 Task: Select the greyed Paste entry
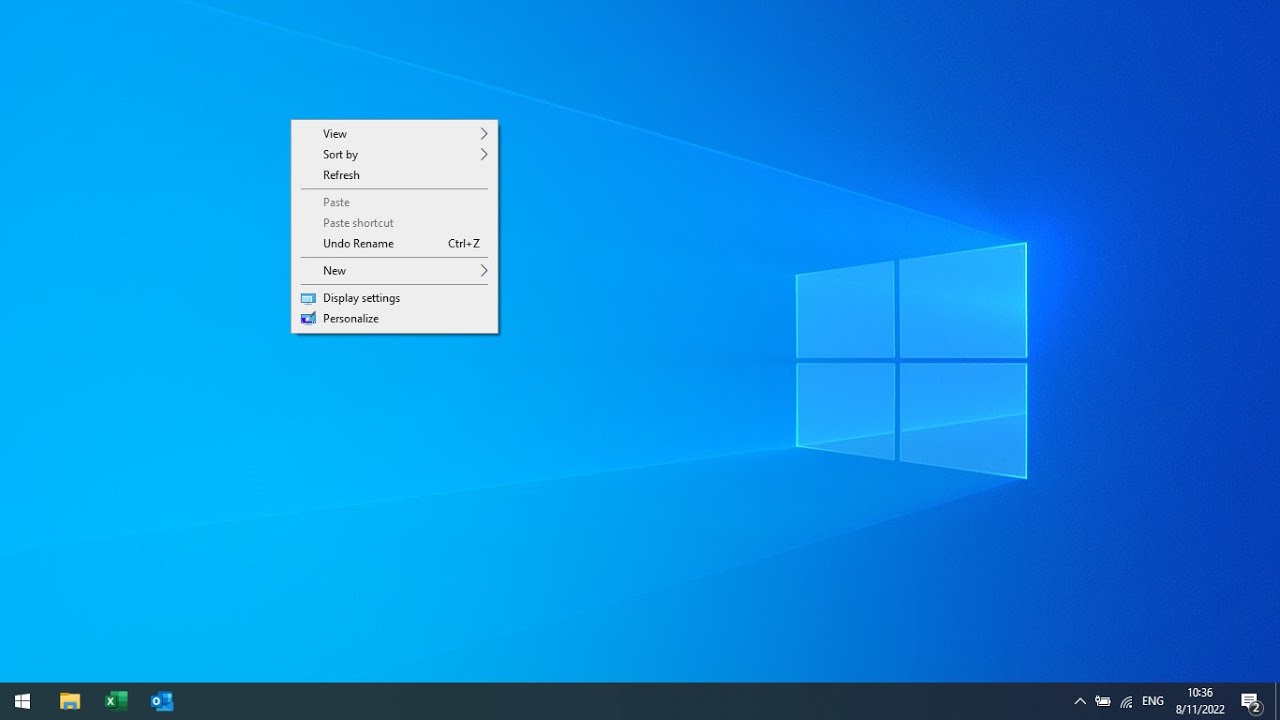point(394,202)
